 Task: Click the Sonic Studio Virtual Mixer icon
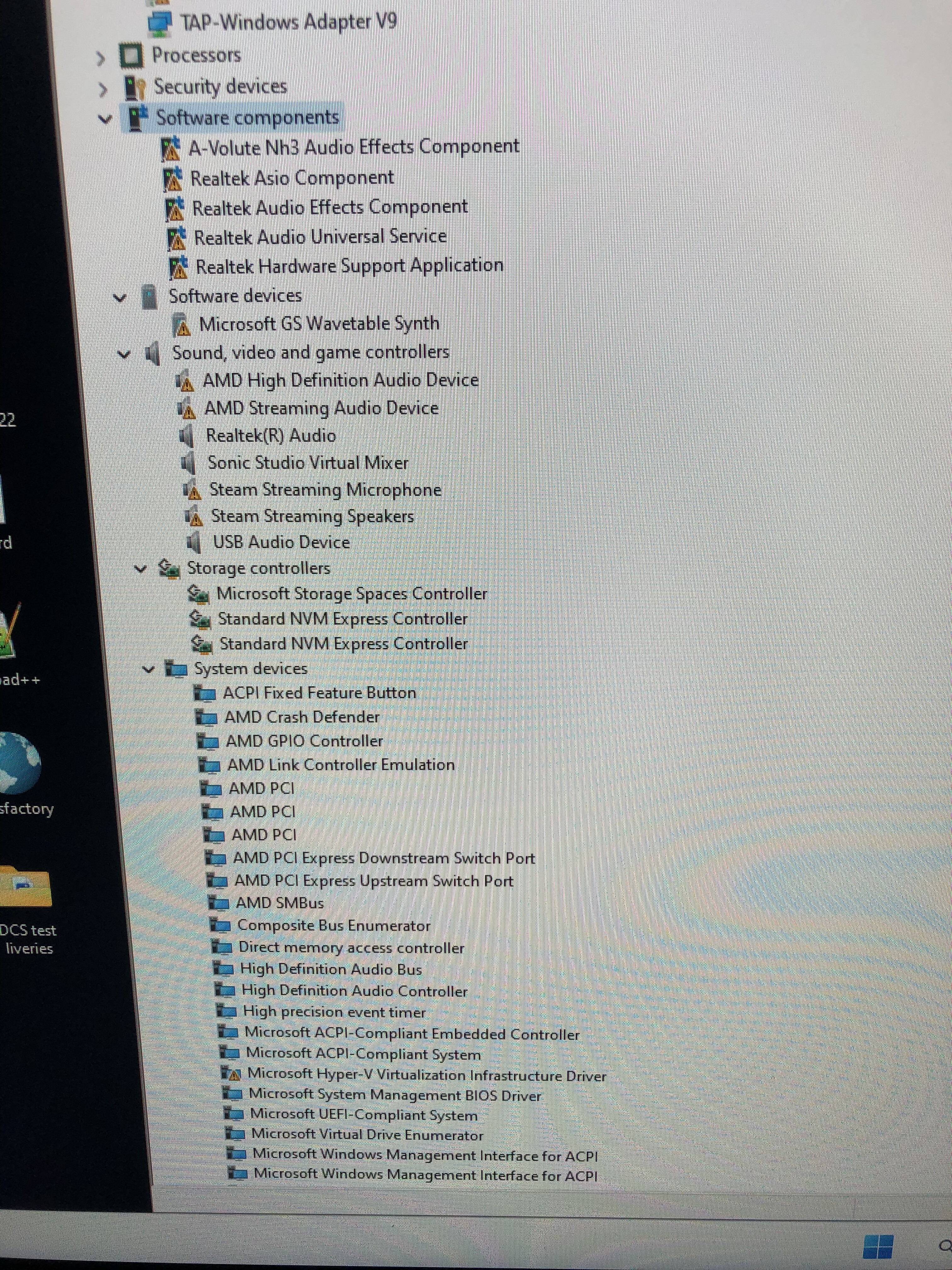tap(188, 463)
